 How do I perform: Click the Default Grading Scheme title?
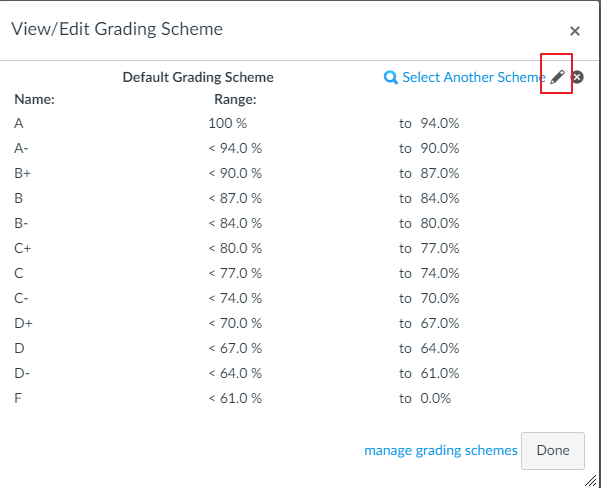coord(198,77)
